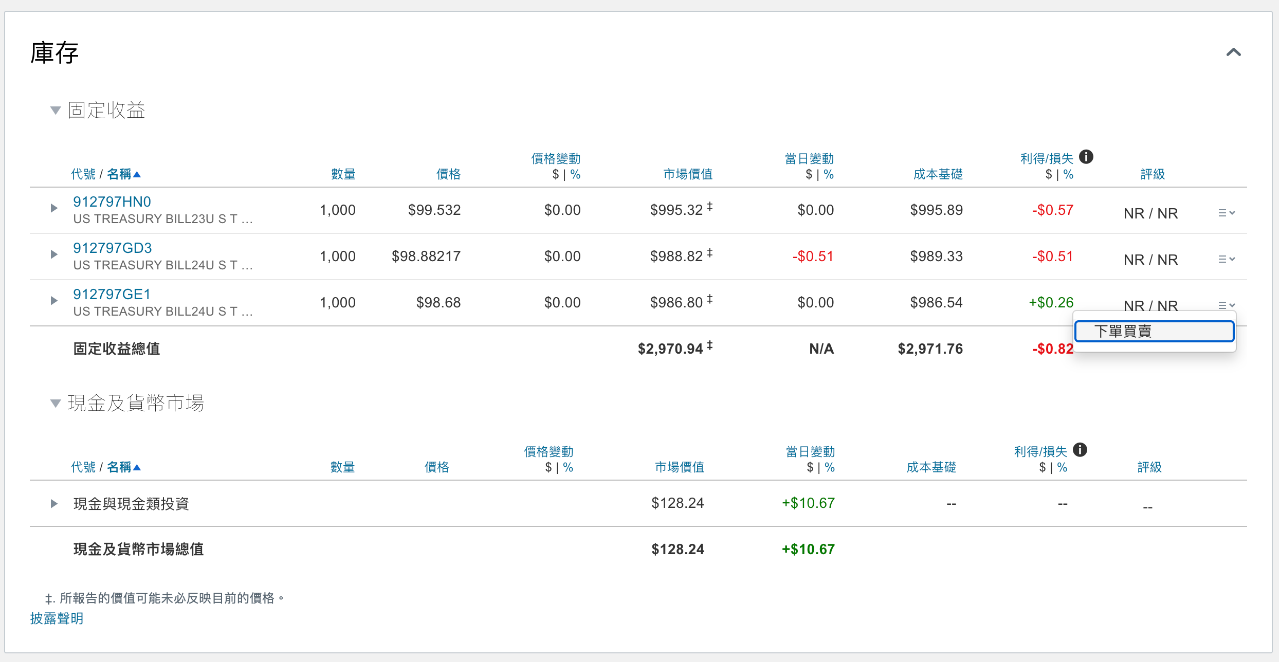
Task: Expand details for the 912797HN0 bond row
Action: (53, 210)
